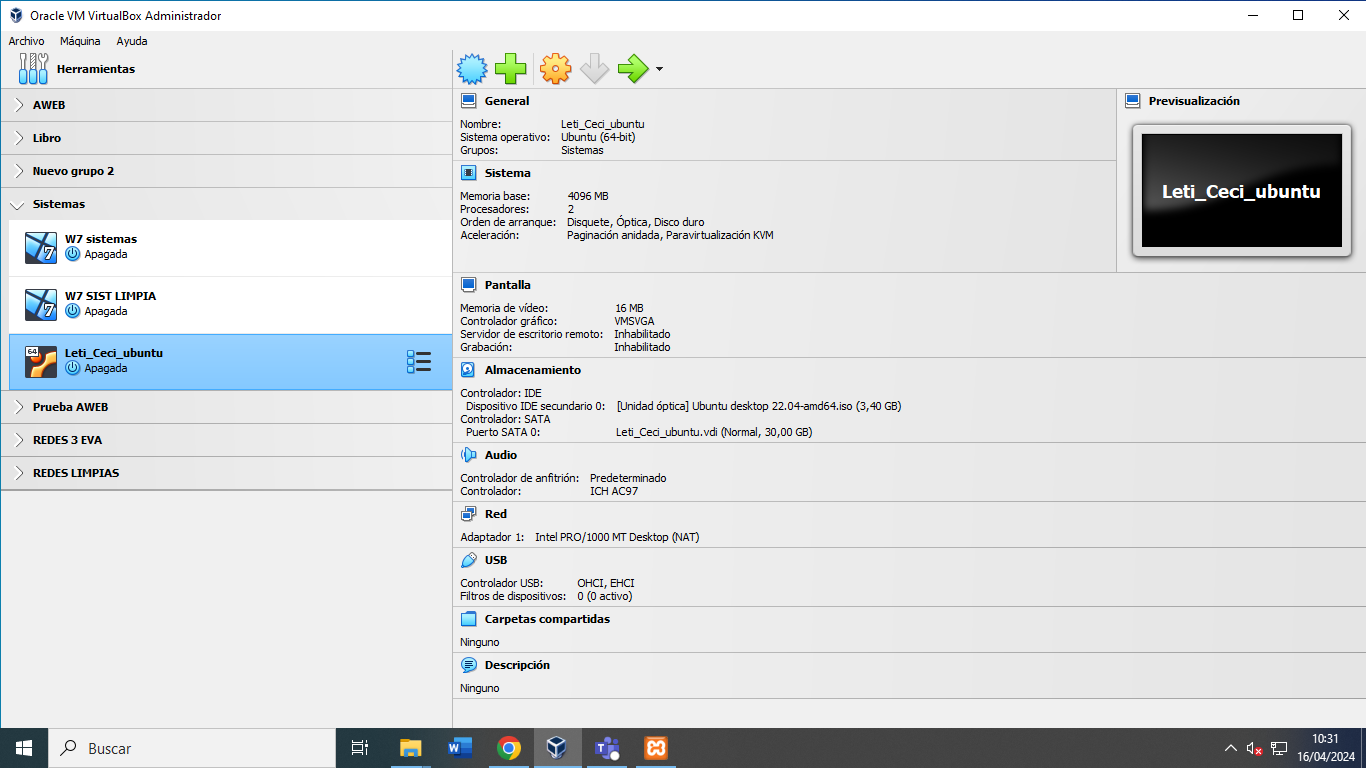Click the Sistema section header

tap(507, 173)
